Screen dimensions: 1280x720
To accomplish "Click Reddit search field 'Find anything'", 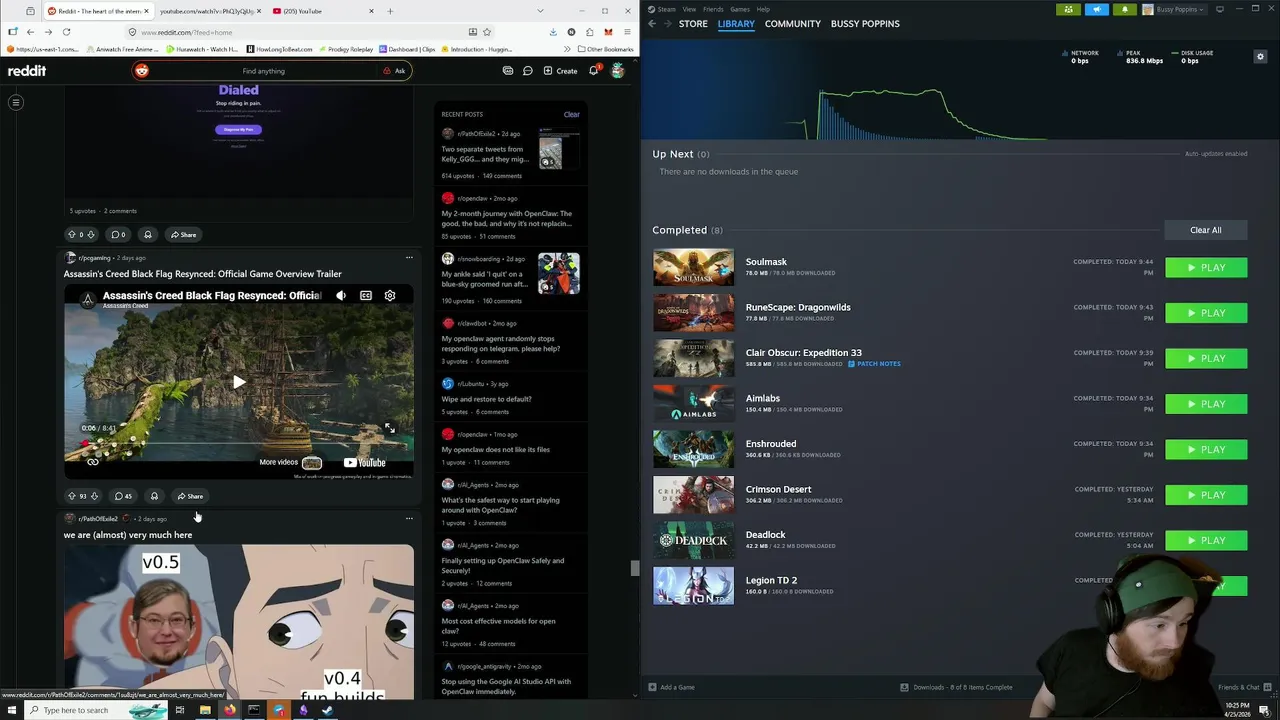I will [x=263, y=71].
